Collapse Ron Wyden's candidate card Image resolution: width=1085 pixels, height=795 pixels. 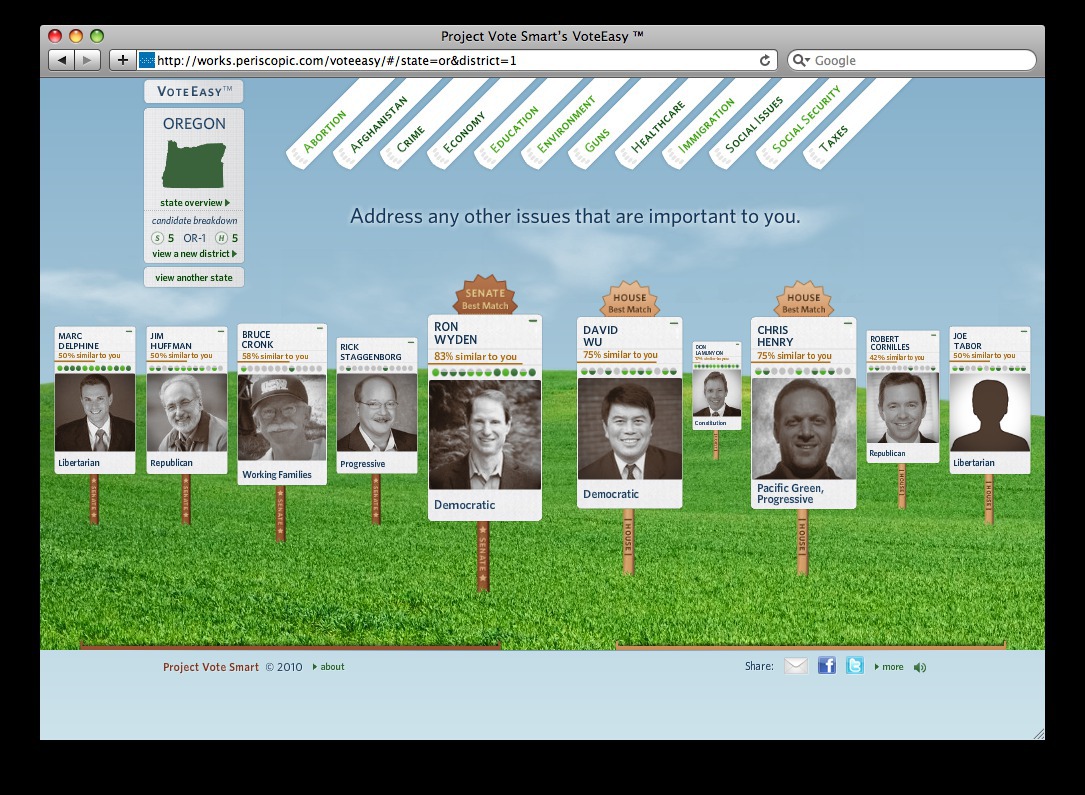point(533,321)
